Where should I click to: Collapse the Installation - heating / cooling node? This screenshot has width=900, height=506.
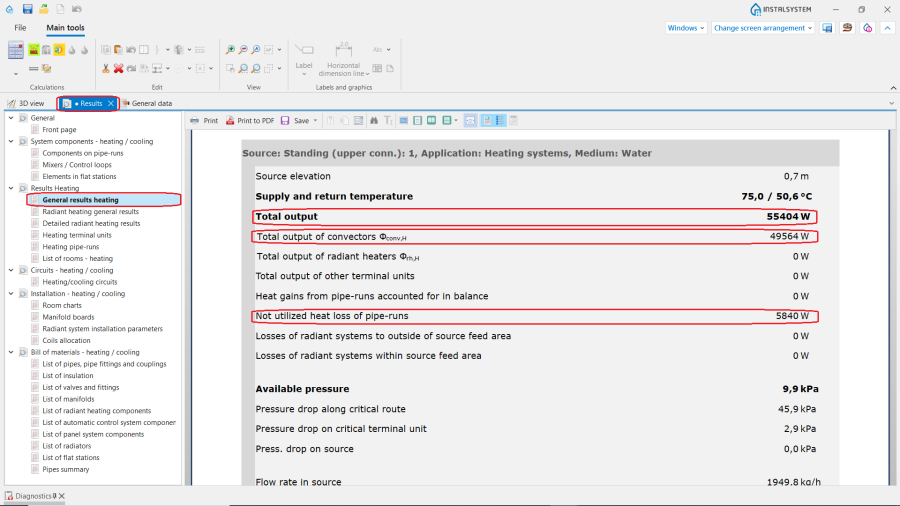click(11, 294)
